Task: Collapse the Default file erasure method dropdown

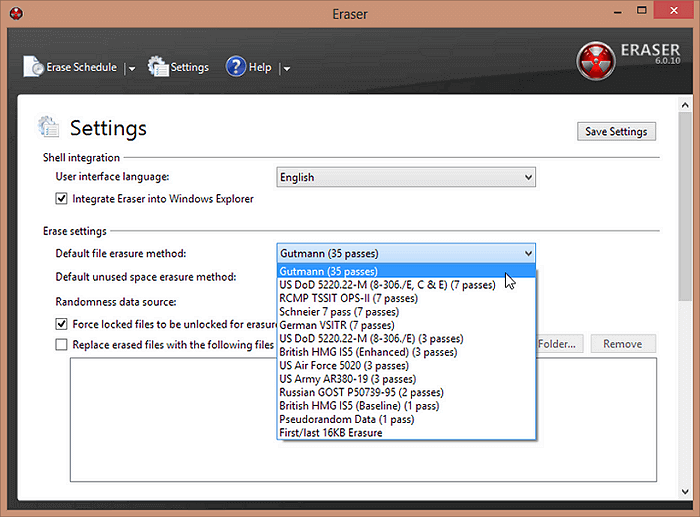Action: 406,254
